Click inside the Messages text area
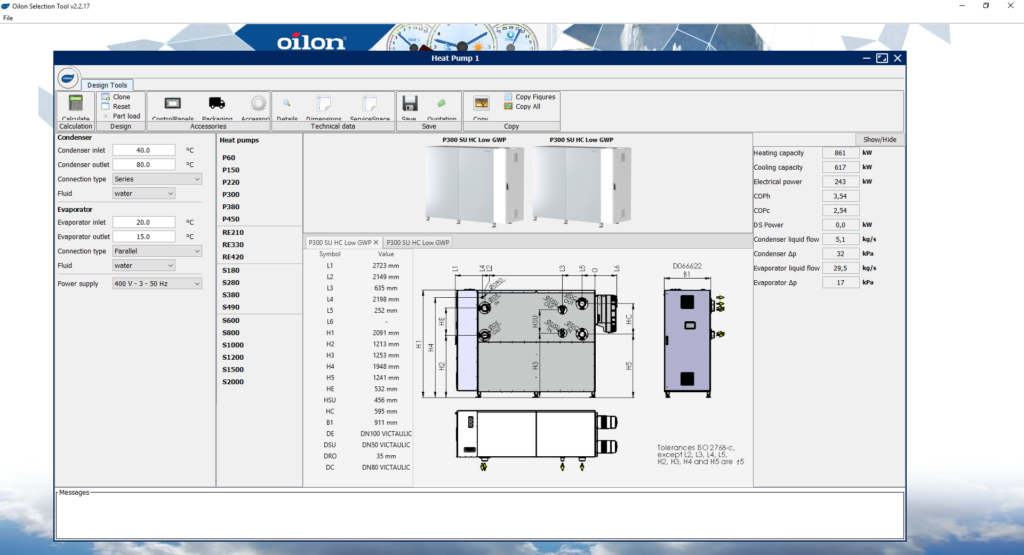This screenshot has height=555, width=1024. (480, 516)
